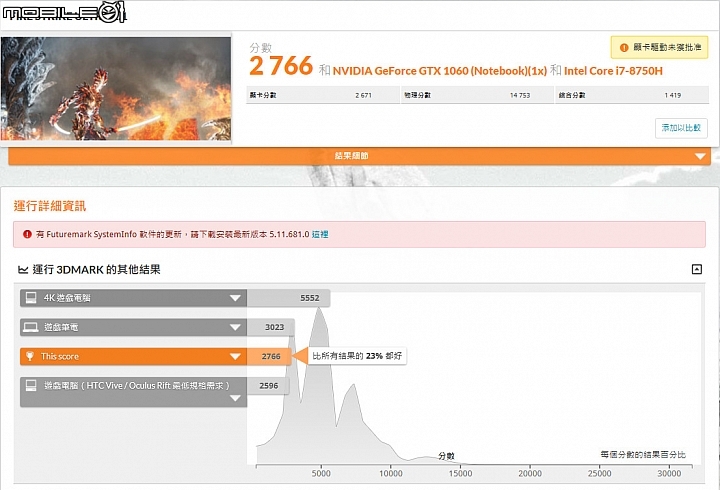
Task: Click the graphics score value 2 671
Action: coord(363,96)
